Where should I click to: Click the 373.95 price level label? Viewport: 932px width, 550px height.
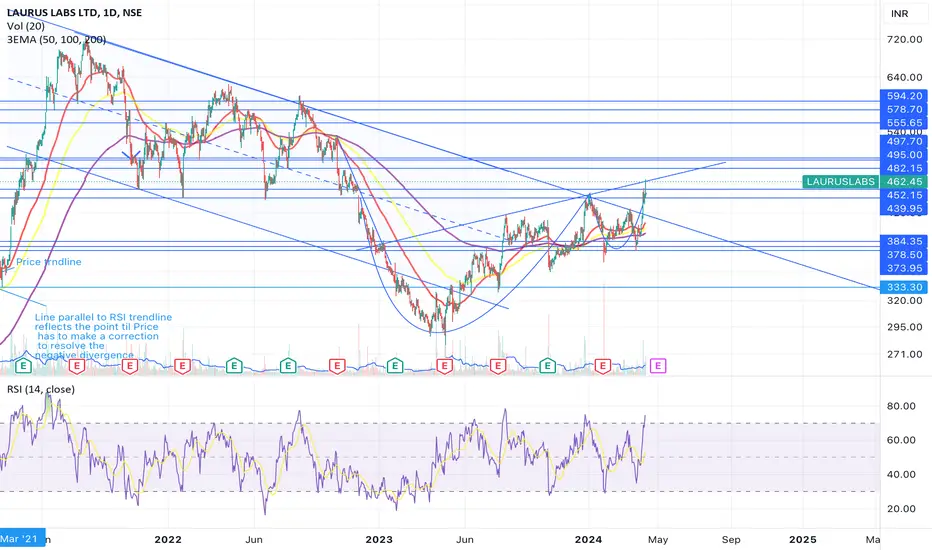coord(904,268)
